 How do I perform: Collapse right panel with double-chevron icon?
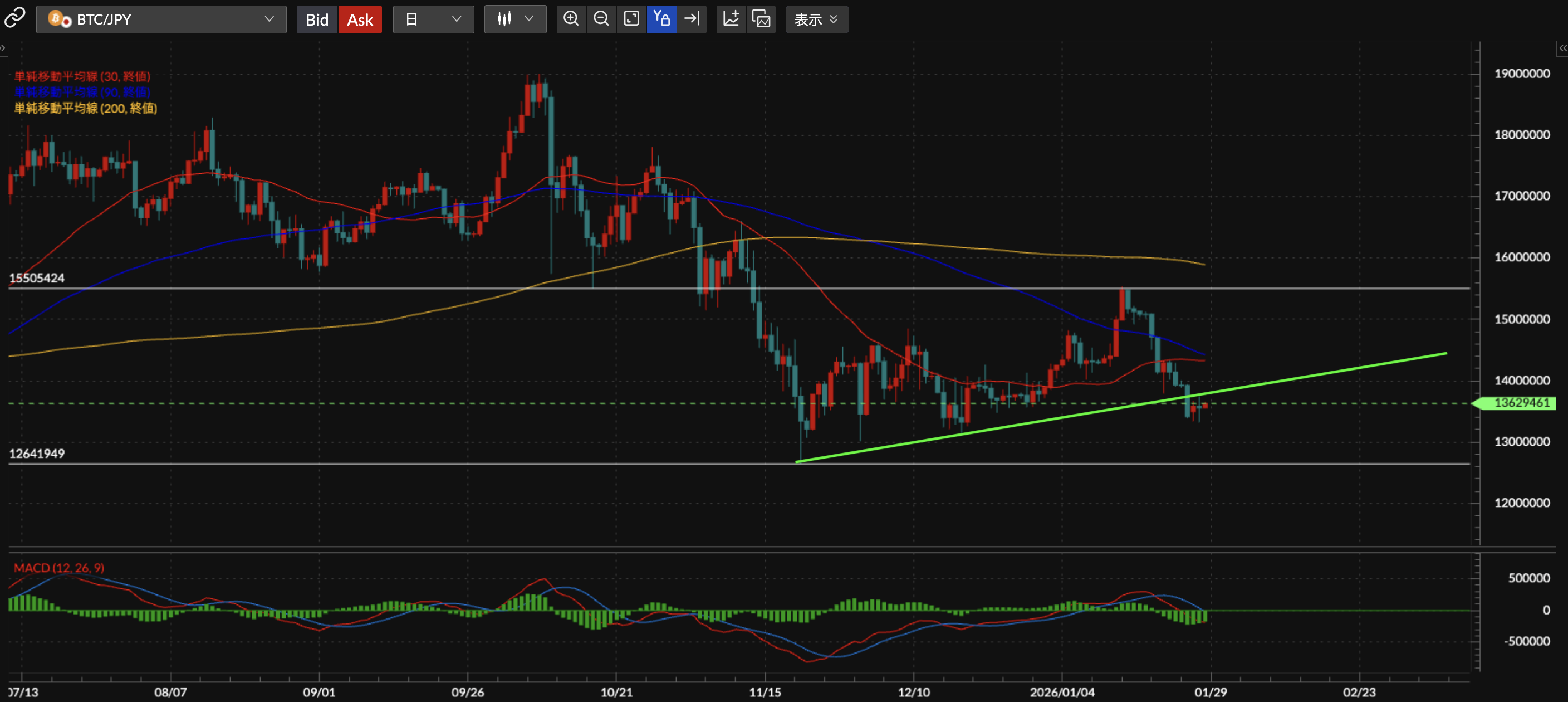click(1562, 47)
